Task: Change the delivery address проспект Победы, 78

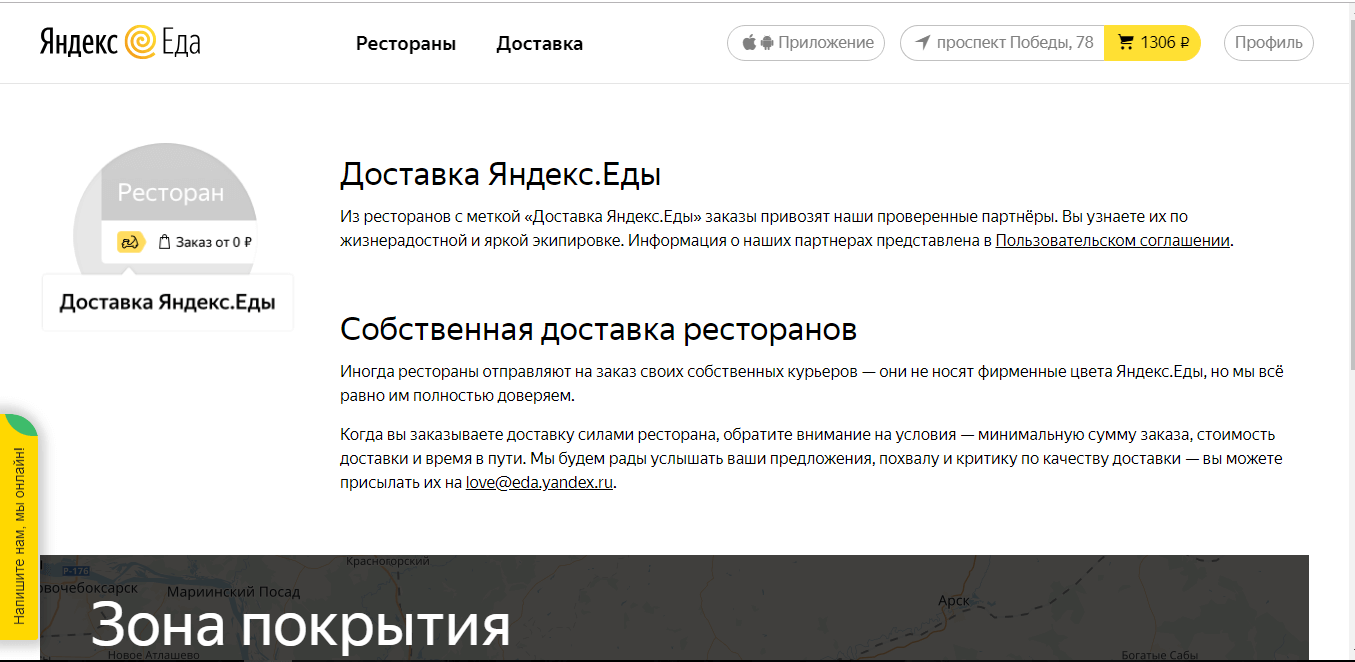Action: [1014, 43]
